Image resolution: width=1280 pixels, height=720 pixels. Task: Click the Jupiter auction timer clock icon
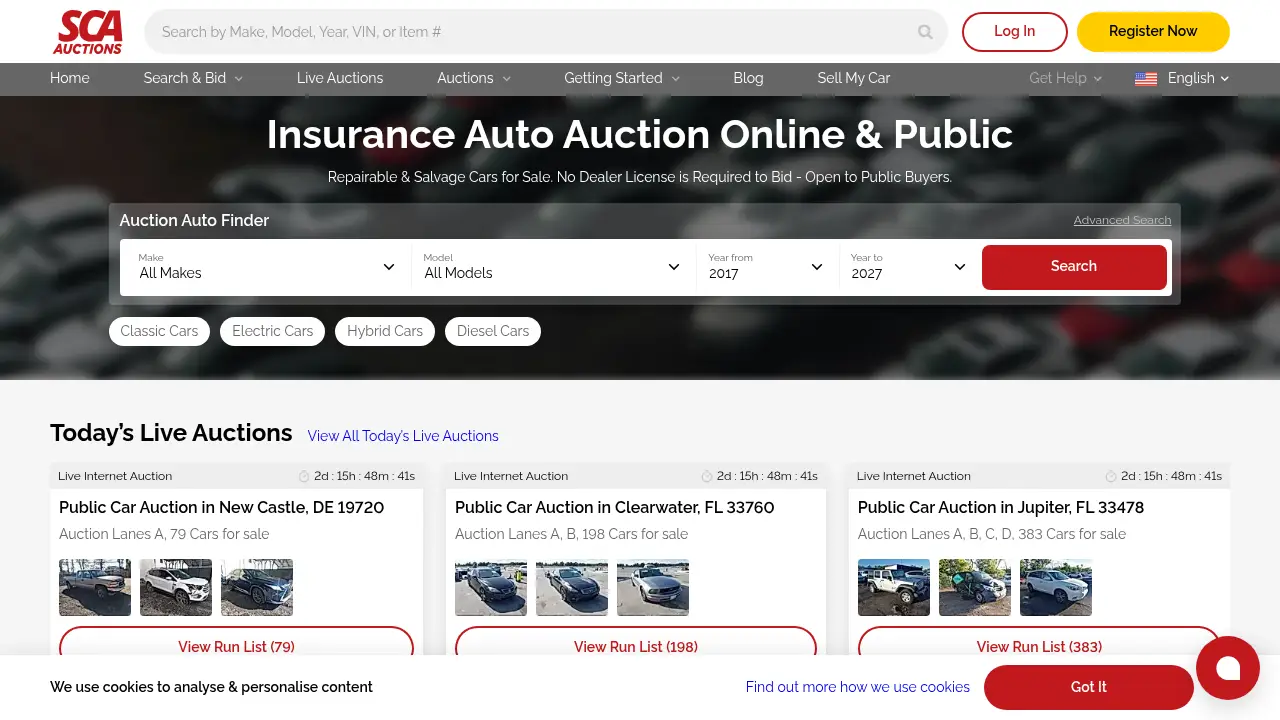coord(1111,476)
